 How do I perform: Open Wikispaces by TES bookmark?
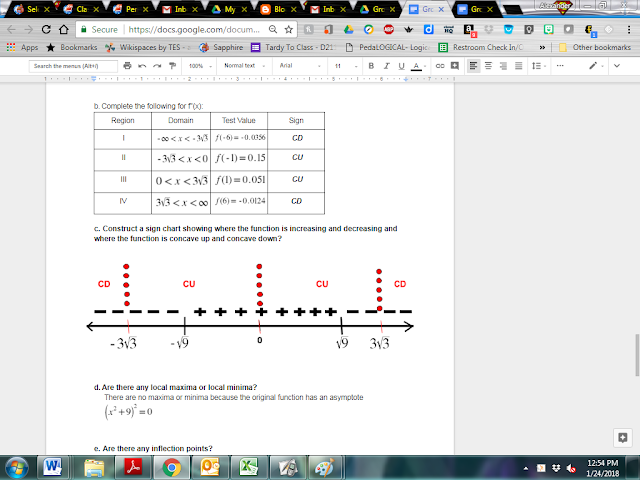click(x=148, y=47)
